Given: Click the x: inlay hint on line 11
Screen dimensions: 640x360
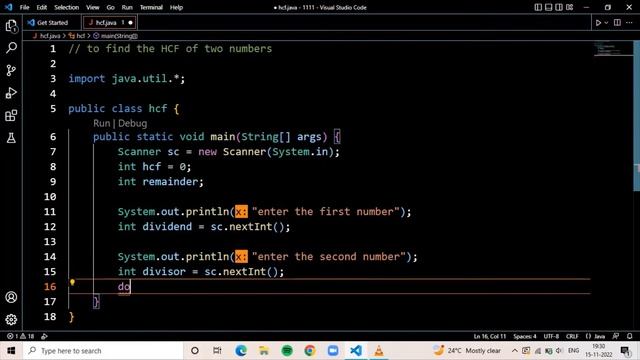Looking at the screenshot, I should pyautogui.click(x=241, y=212).
